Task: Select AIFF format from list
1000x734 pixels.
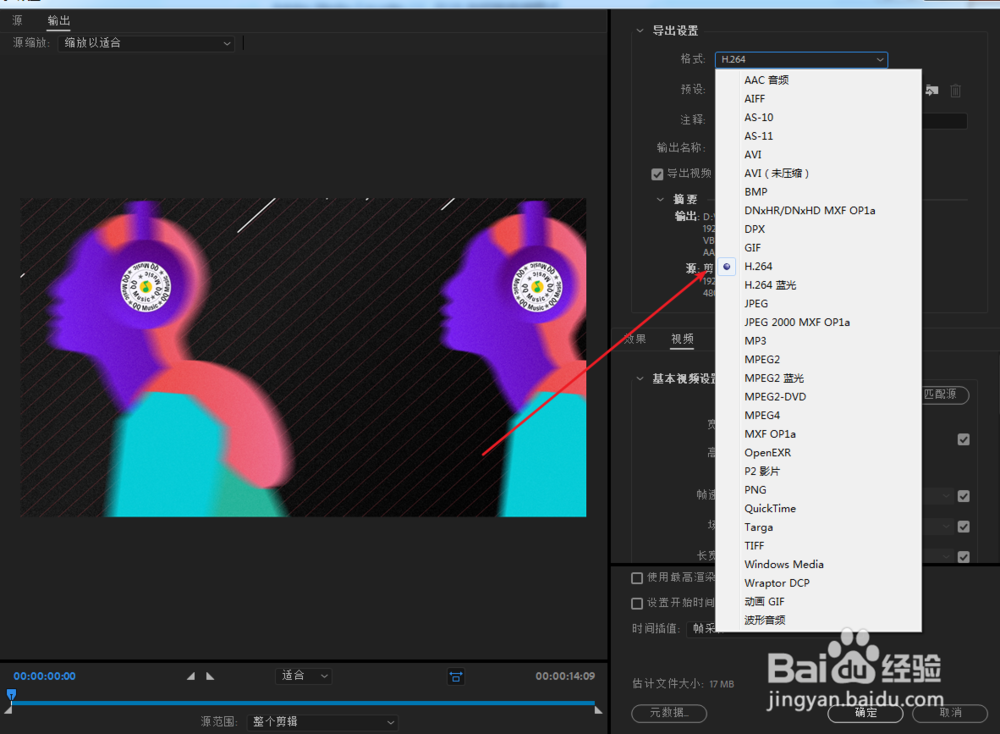Action: 818,99
